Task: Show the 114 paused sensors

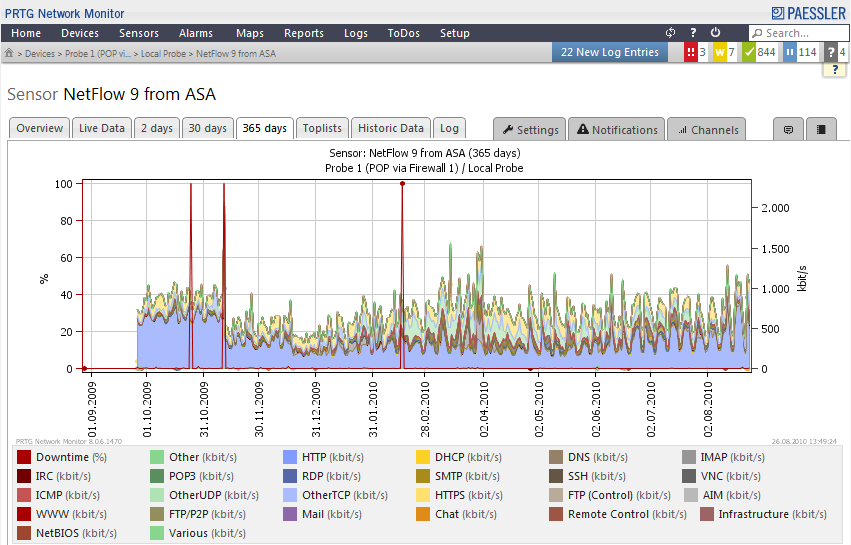Action: pos(801,53)
